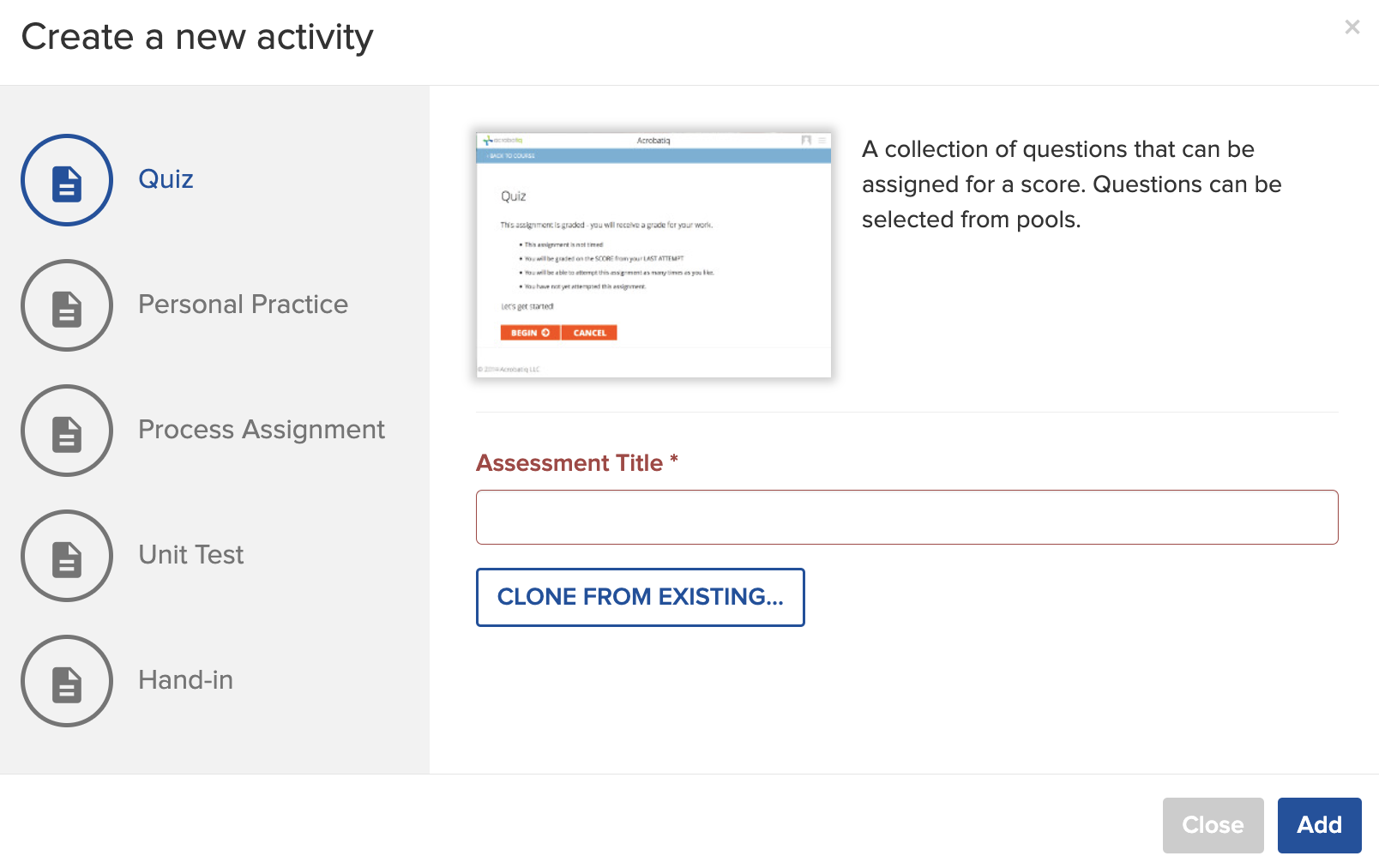Screen dimensions: 1379x868
Task: Select the Personal Practice document icon
Action: [x=67, y=305]
